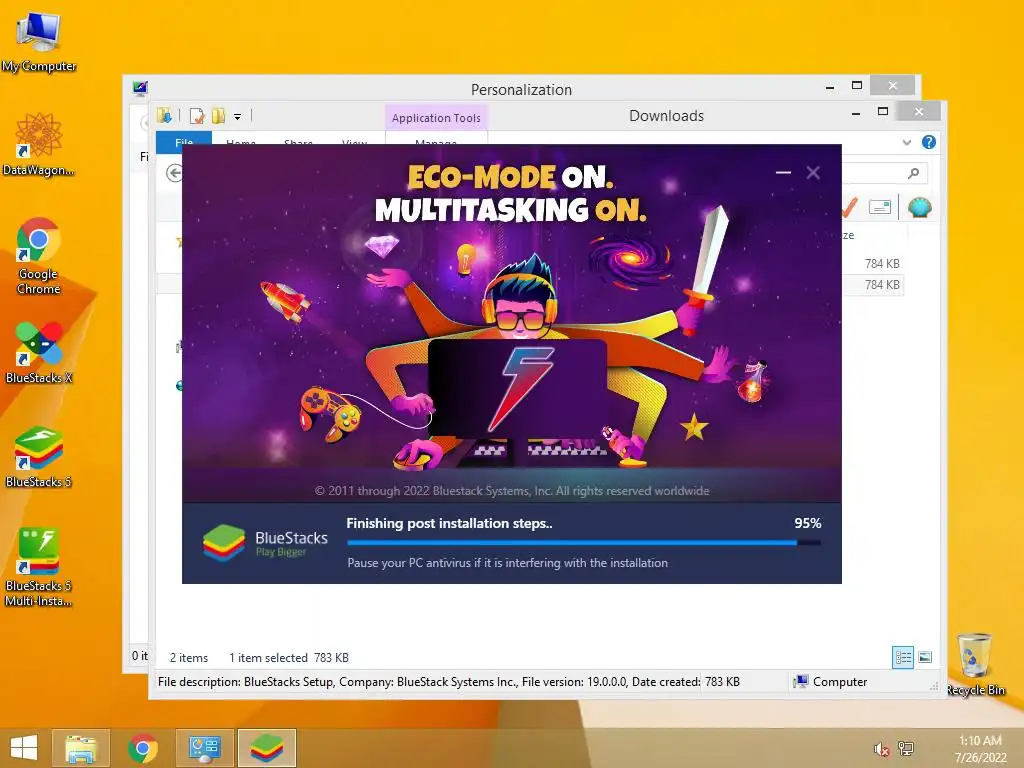Select the BlueStacks installer taskbar button
The width and height of the screenshot is (1024, 768).
click(266, 748)
